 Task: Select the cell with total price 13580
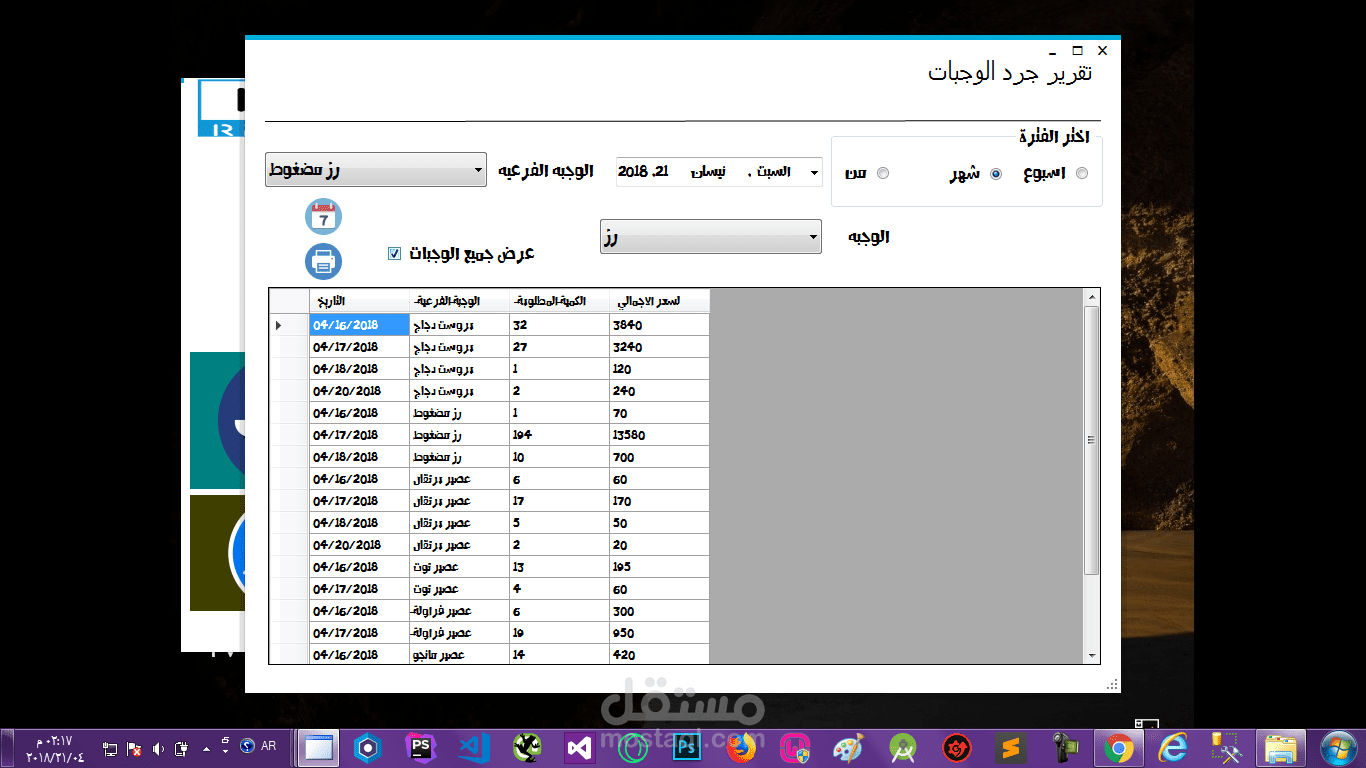pyautogui.click(x=659, y=435)
